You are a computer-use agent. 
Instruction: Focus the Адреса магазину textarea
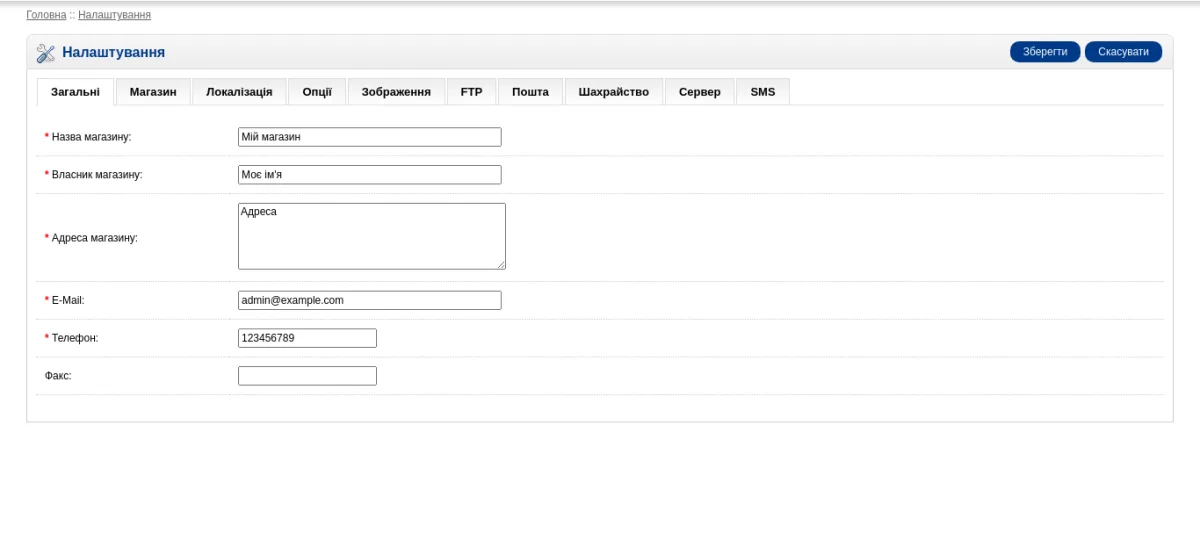coord(372,236)
